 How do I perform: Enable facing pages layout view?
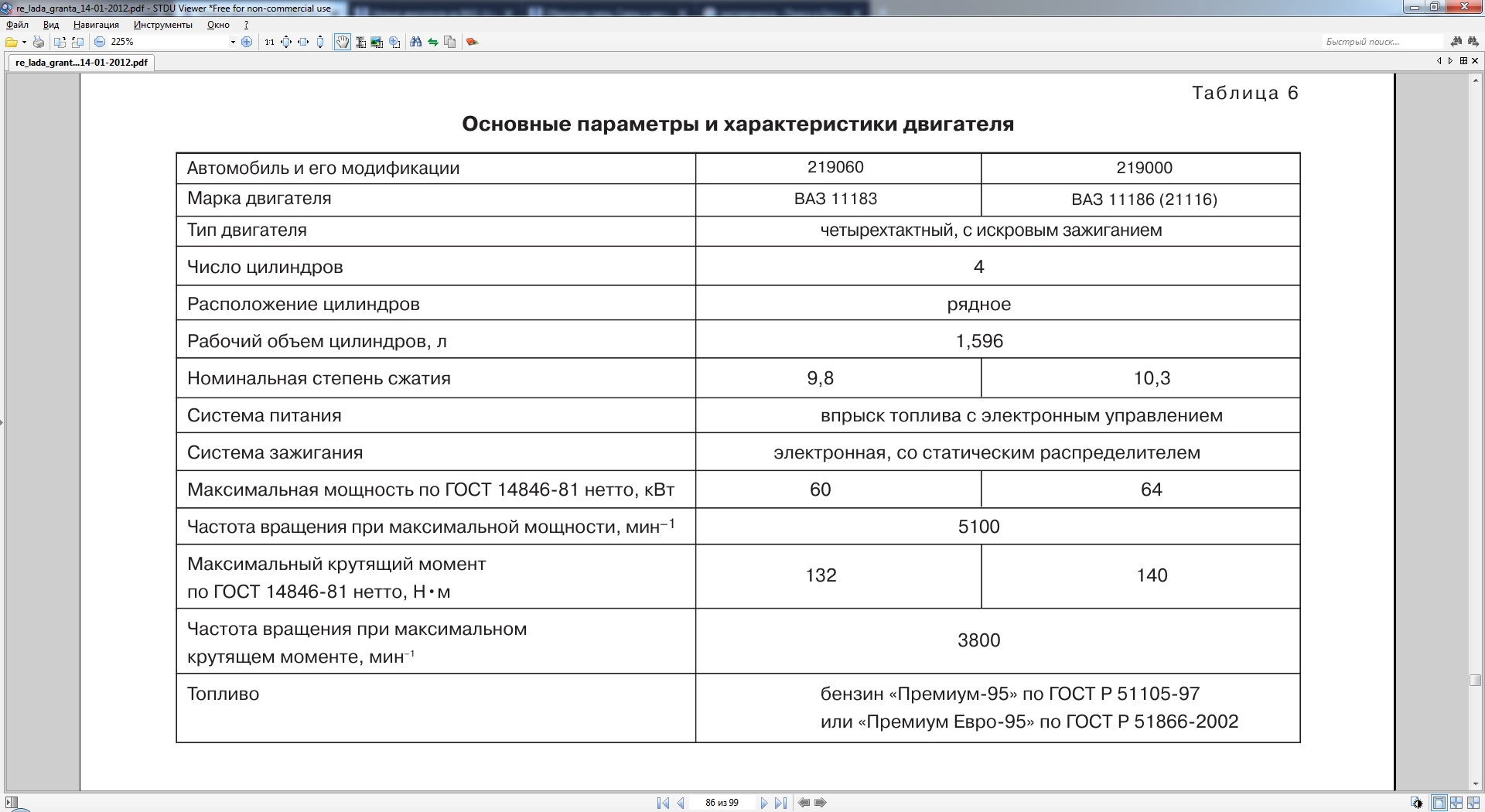click(1456, 803)
